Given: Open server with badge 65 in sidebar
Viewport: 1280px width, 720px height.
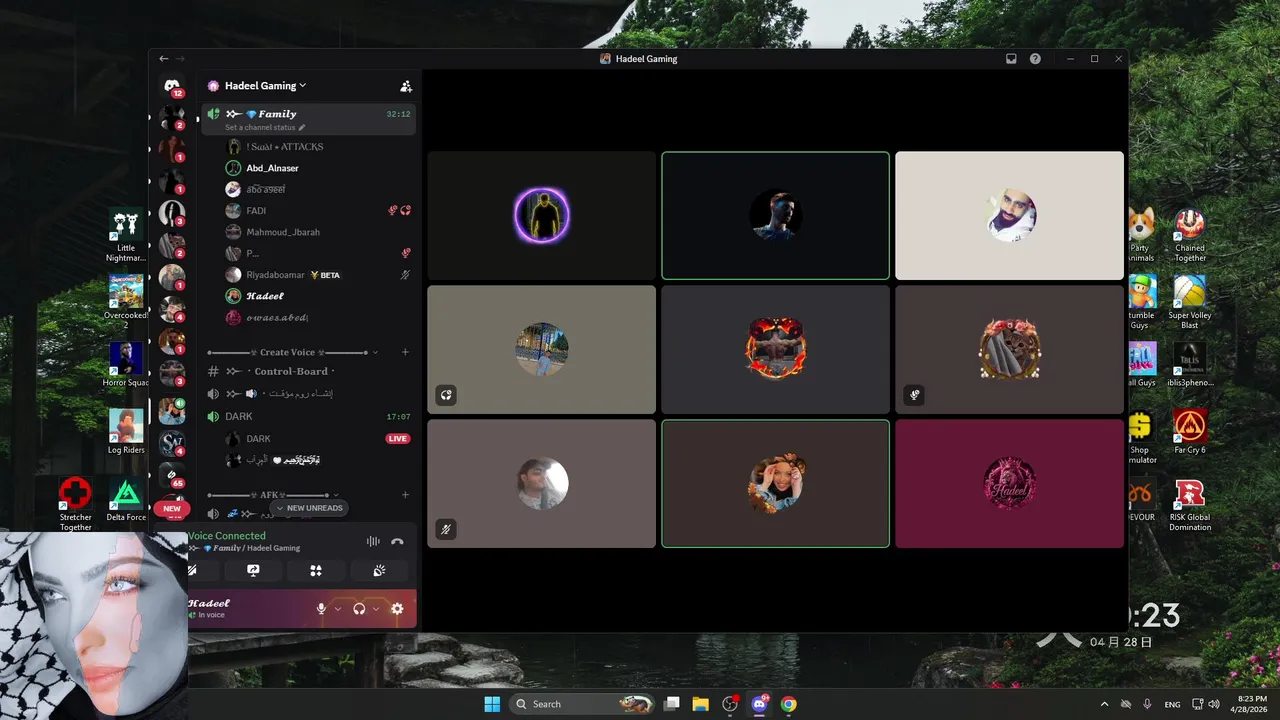Looking at the screenshot, I should [172, 476].
